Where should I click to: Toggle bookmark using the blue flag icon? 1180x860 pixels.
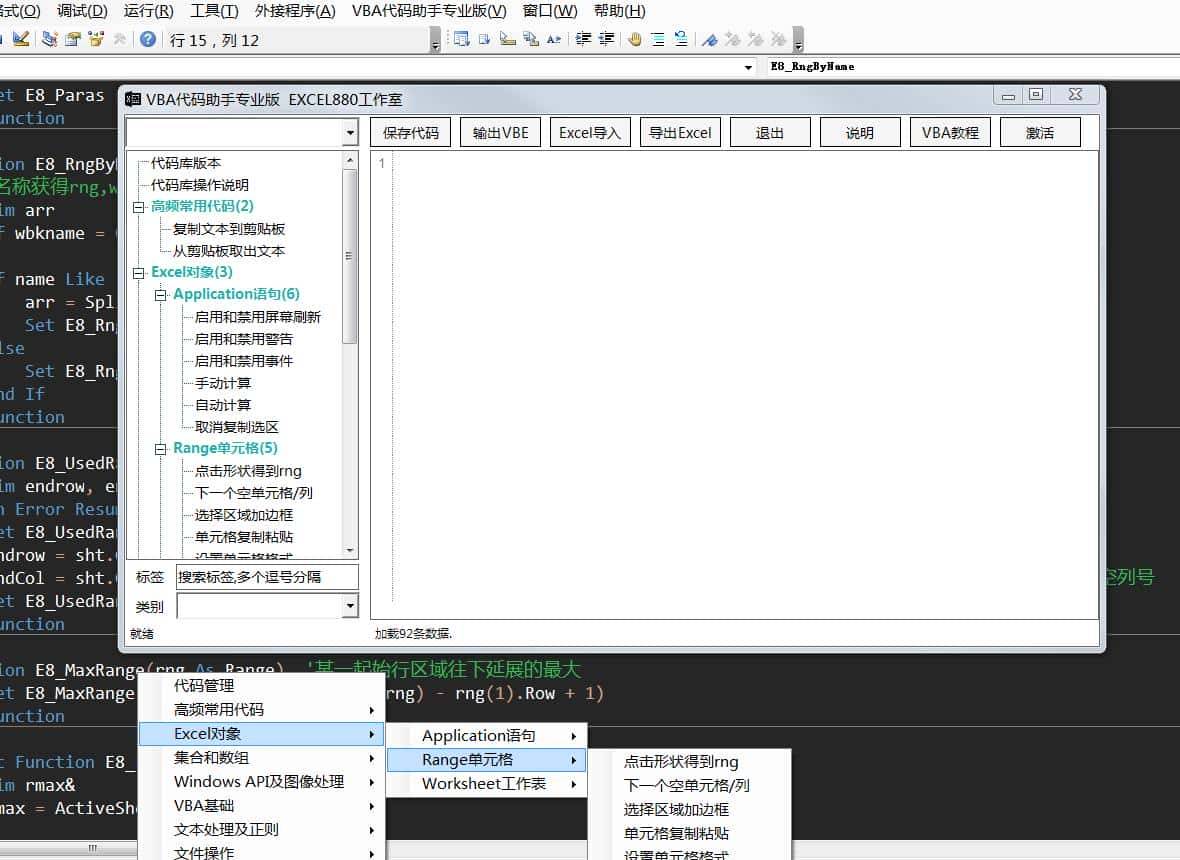[x=709, y=40]
